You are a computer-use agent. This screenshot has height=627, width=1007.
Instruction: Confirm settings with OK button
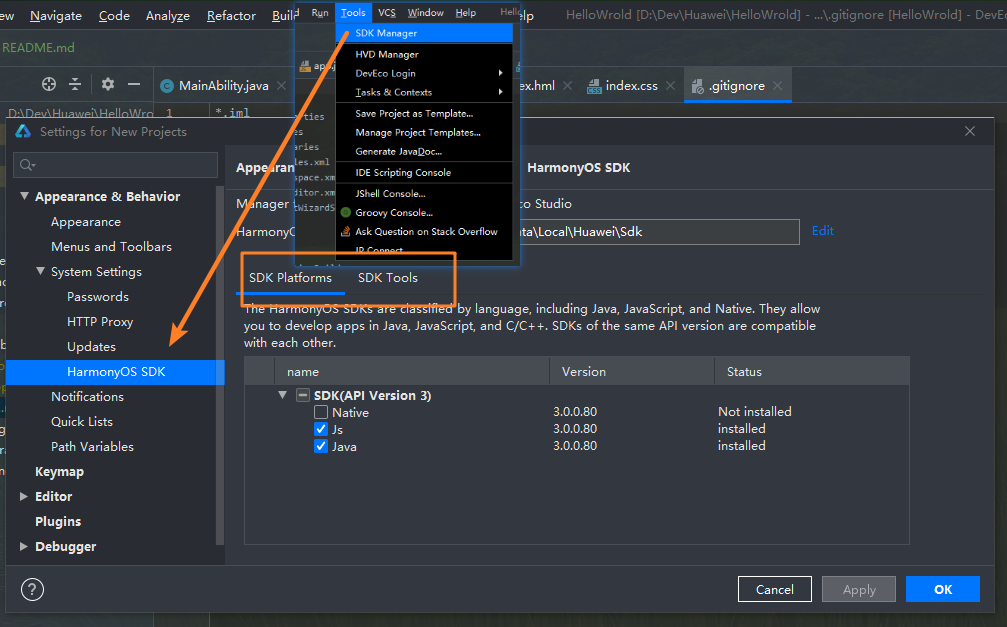[943, 589]
